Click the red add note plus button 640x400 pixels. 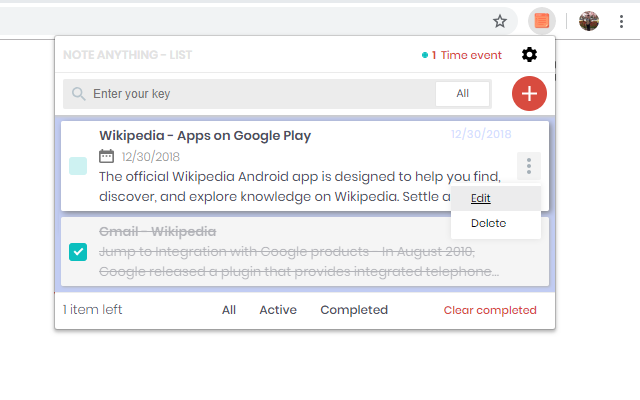(x=528, y=93)
